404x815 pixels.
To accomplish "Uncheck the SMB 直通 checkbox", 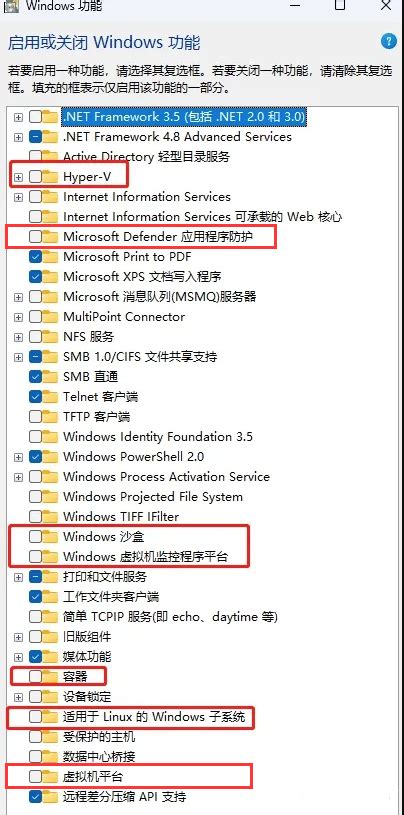I will coord(36,376).
